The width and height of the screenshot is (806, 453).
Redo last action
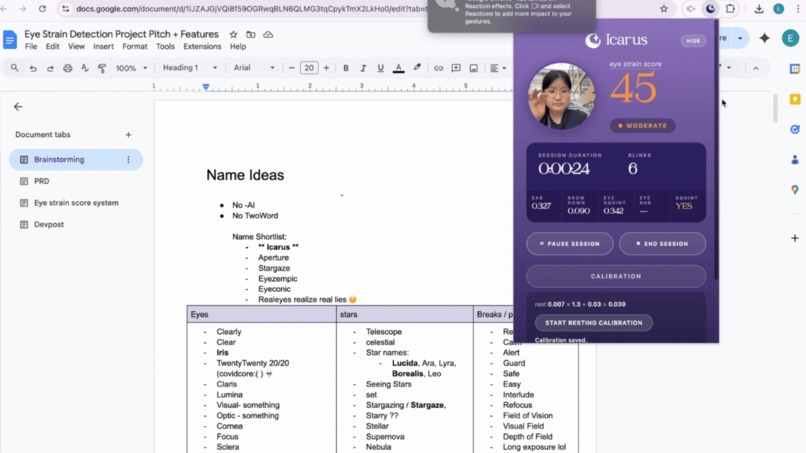point(50,68)
